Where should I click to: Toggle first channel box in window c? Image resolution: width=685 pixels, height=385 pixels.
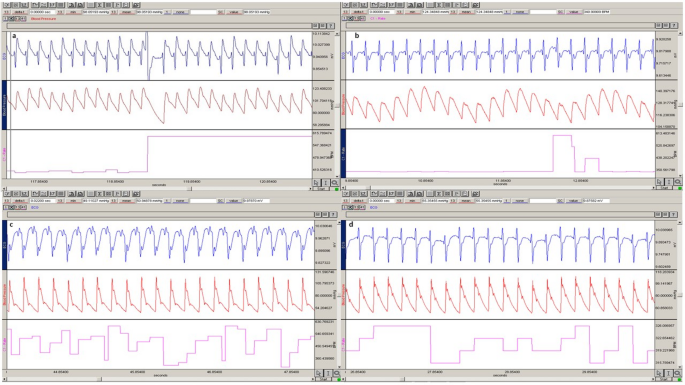coord(6,207)
